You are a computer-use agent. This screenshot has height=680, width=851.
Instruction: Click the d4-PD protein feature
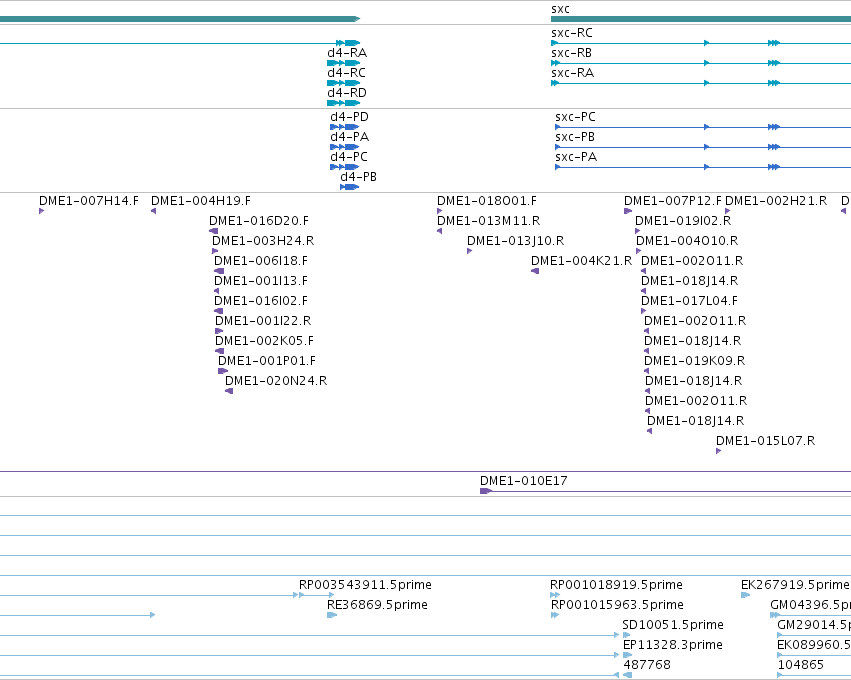[x=345, y=127]
